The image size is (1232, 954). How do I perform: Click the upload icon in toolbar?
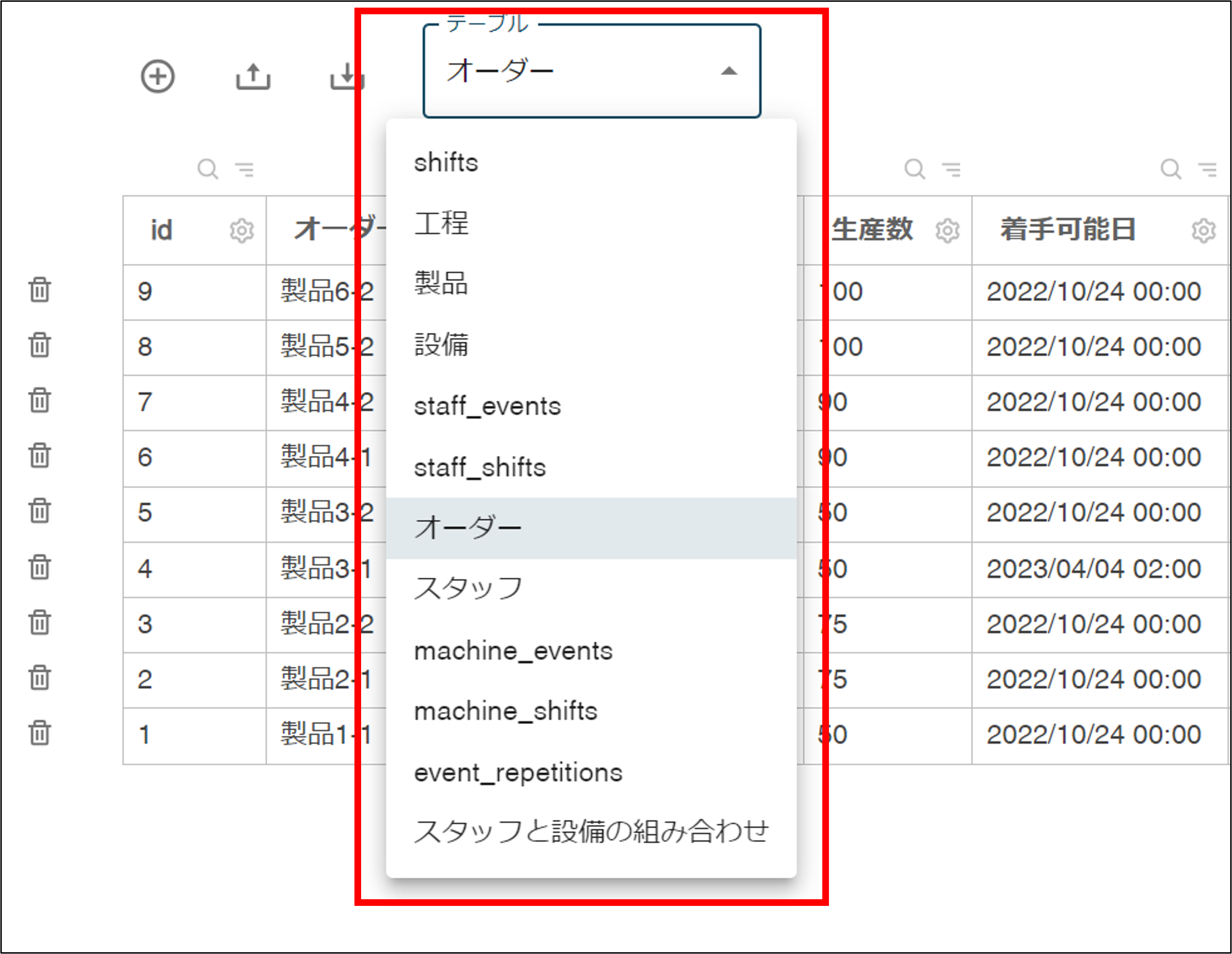pyautogui.click(x=252, y=76)
